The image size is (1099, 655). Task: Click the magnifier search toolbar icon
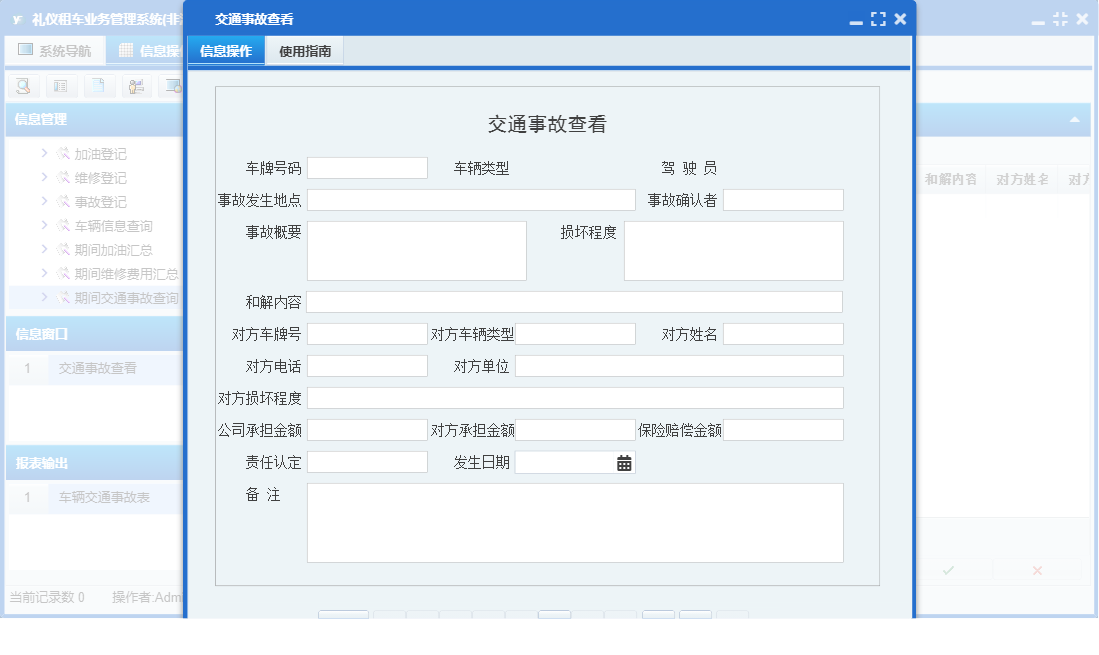(x=22, y=86)
